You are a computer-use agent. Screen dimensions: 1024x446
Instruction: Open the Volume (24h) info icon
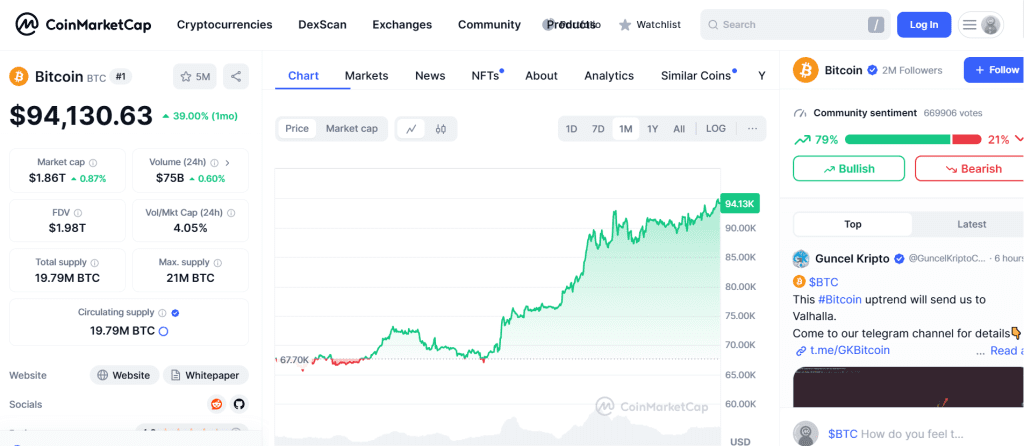(x=214, y=163)
